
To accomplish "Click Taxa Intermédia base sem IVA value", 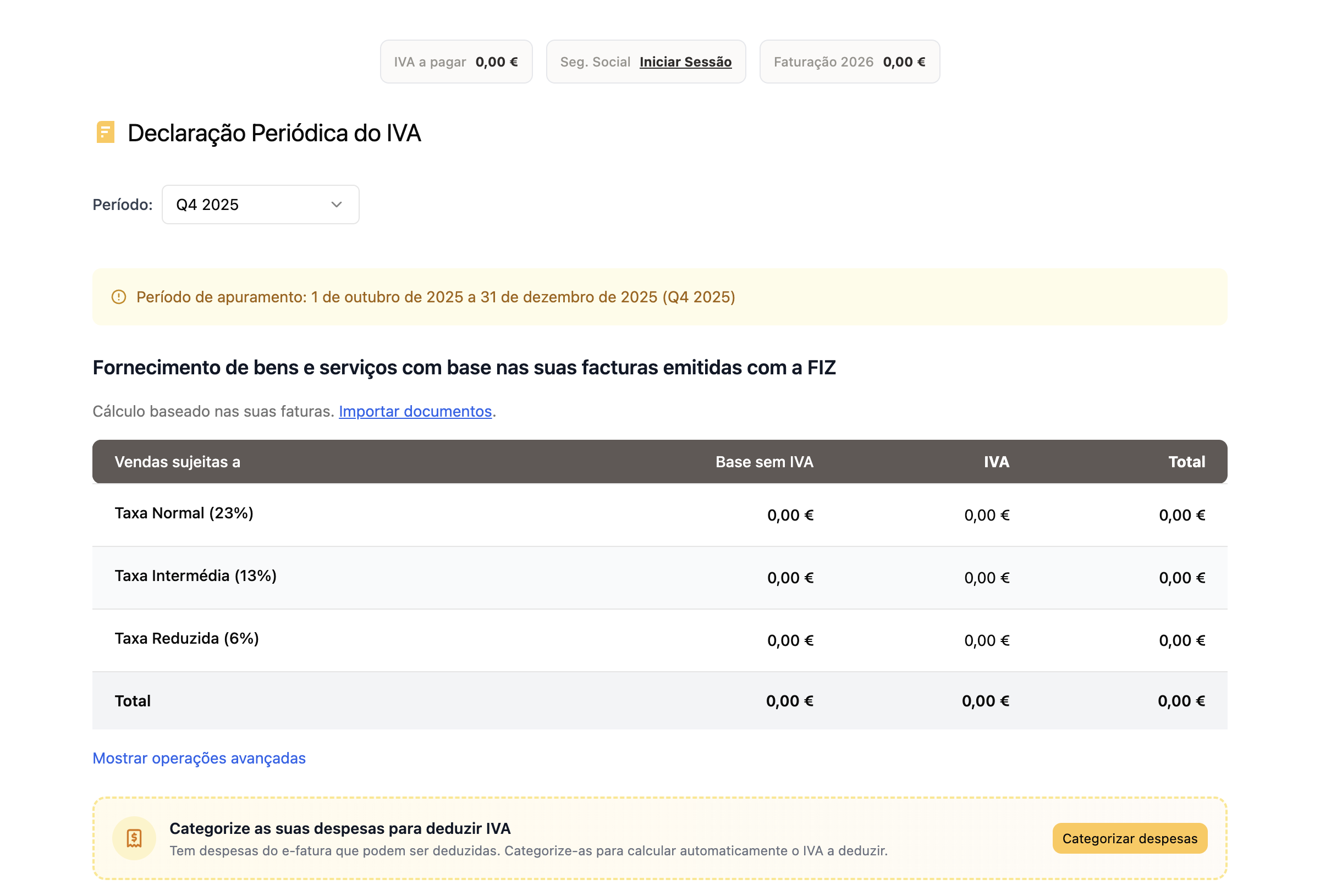I will [790, 578].
